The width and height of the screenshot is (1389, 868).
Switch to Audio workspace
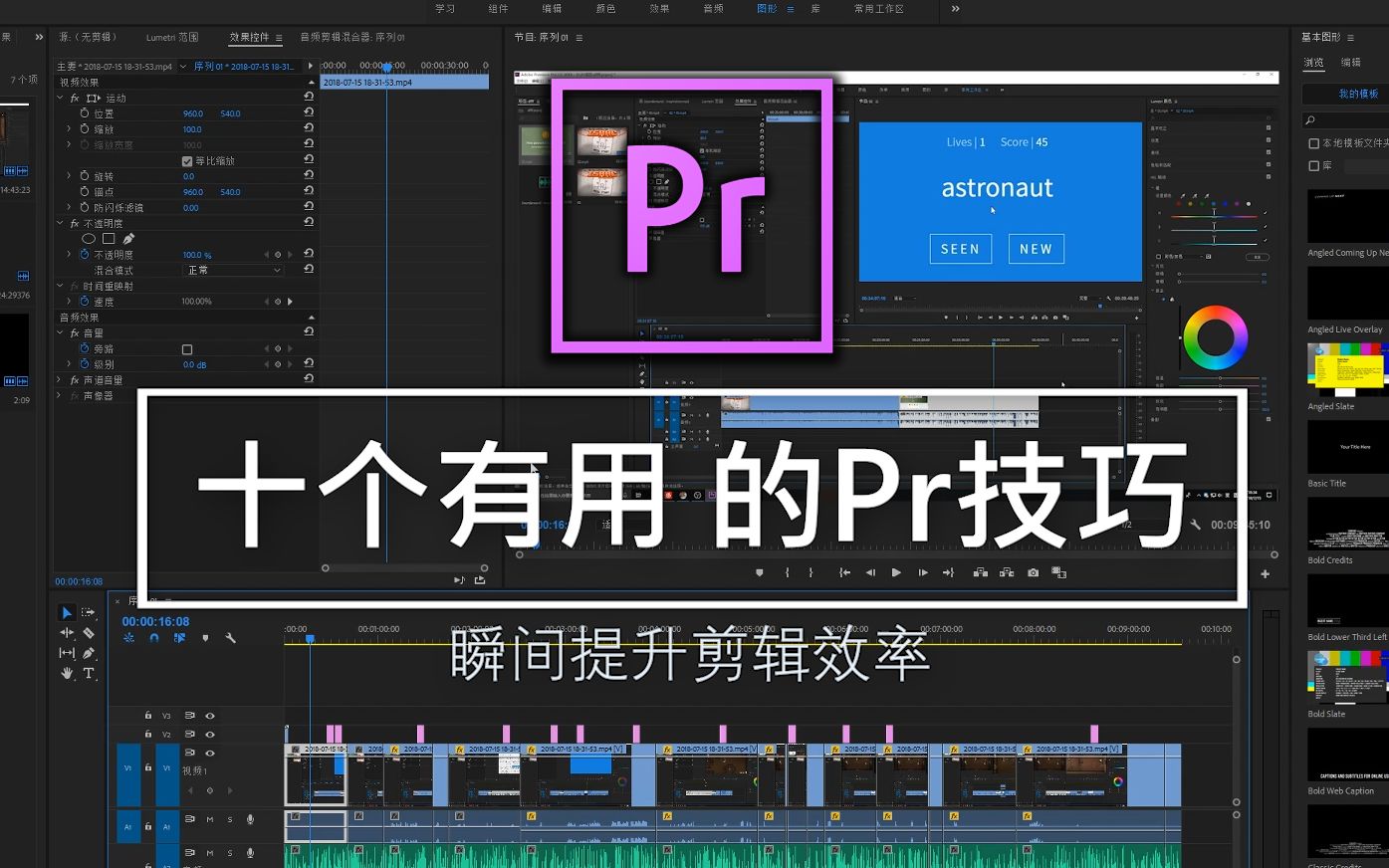point(713,9)
